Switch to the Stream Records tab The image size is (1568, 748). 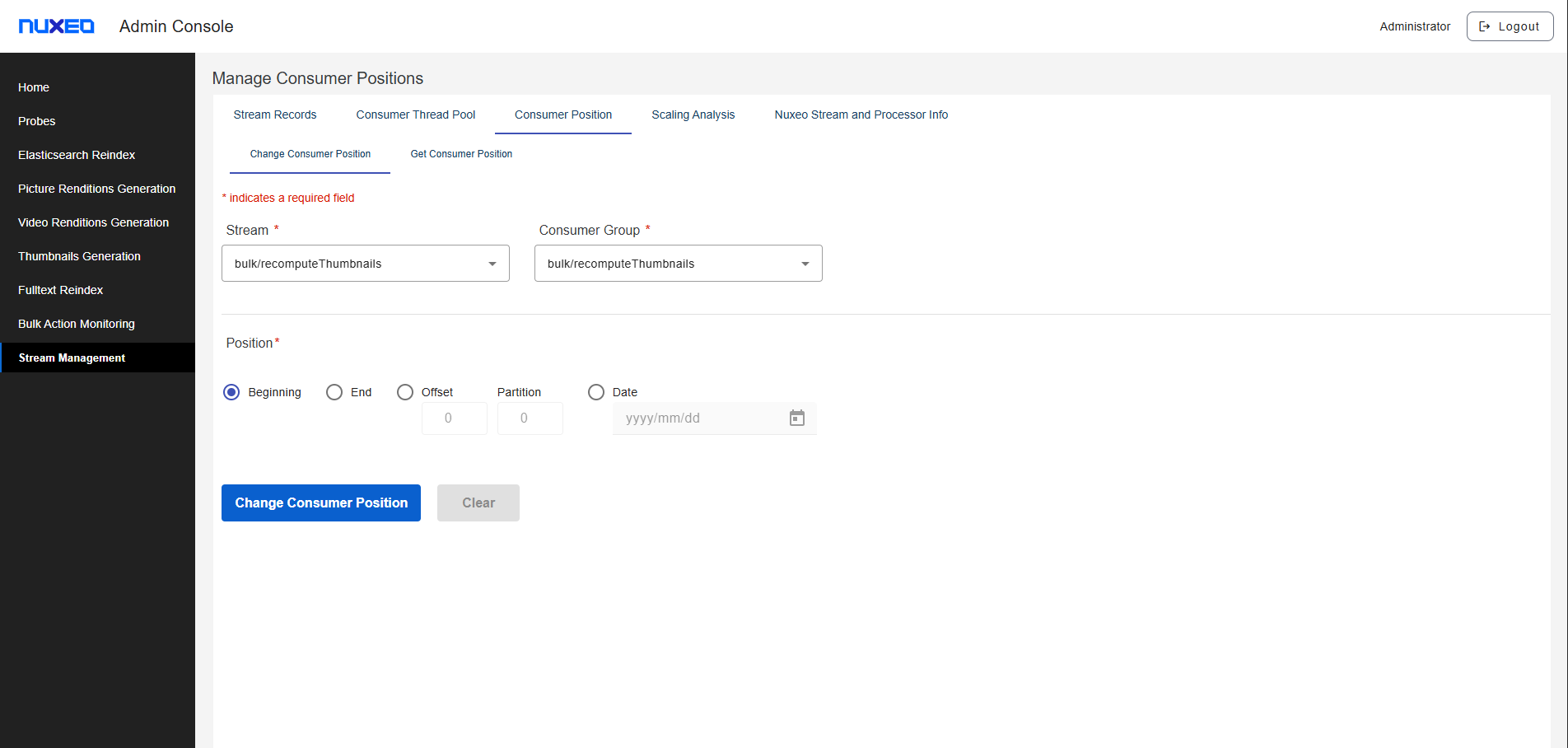click(275, 115)
